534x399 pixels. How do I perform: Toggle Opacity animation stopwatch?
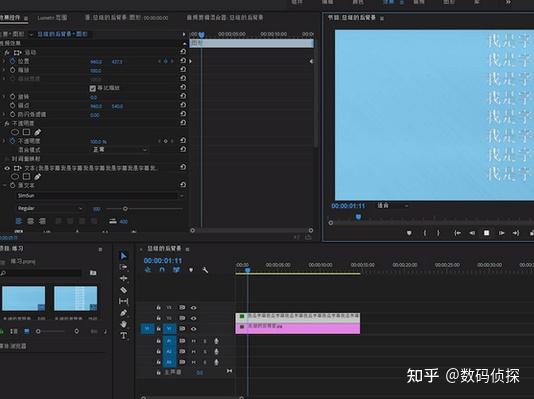click(x=13, y=141)
